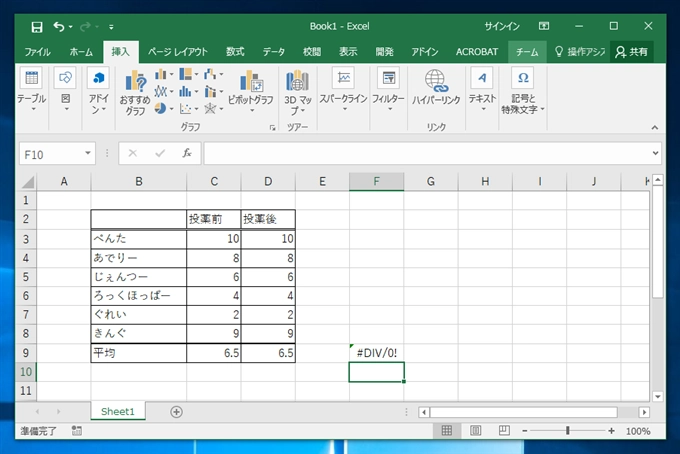Image resolution: width=680 pixels, height=454 pixels.
Task: Switch to Normal view
Action: click(447, 431)
